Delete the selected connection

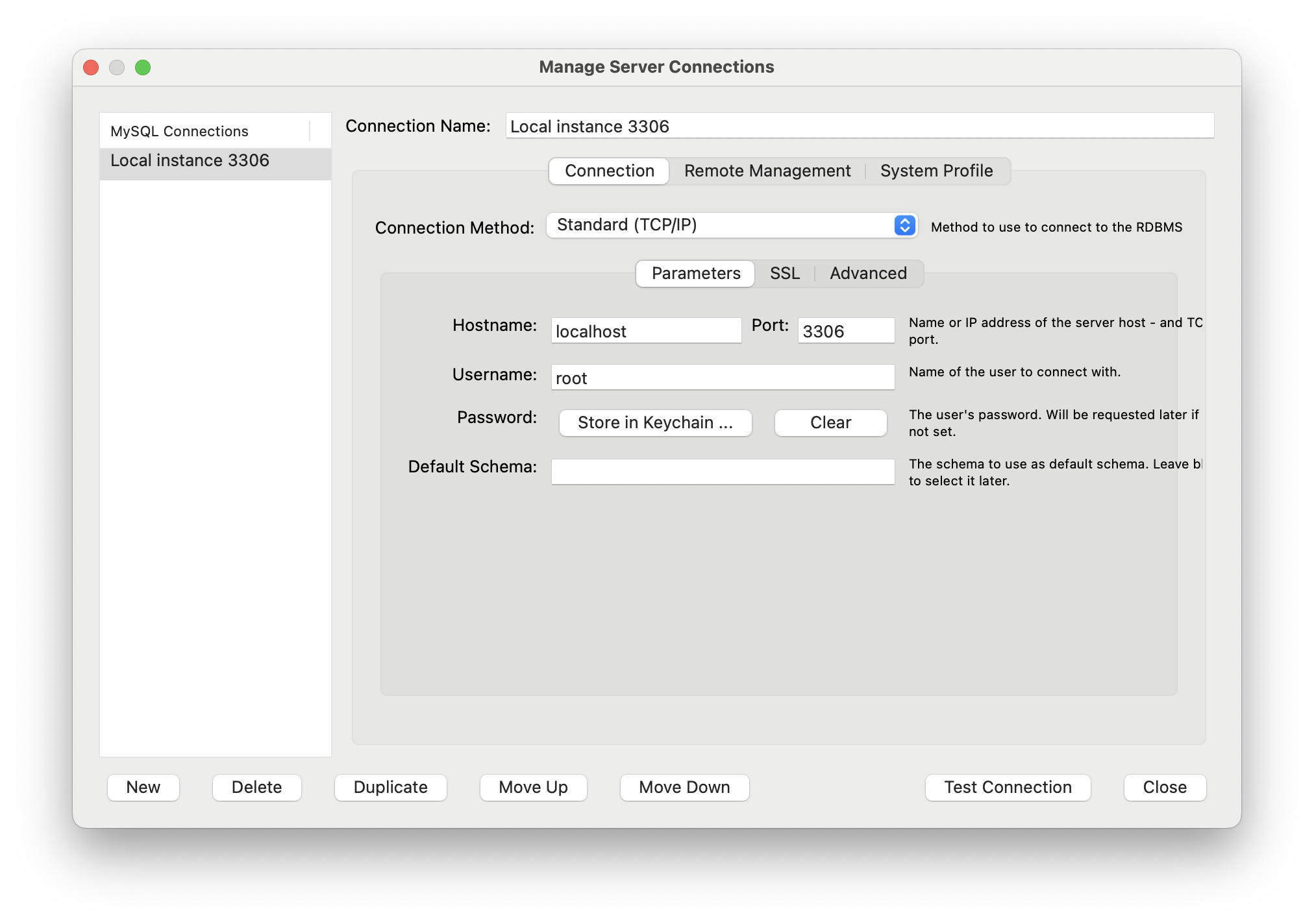coord(256,787)
